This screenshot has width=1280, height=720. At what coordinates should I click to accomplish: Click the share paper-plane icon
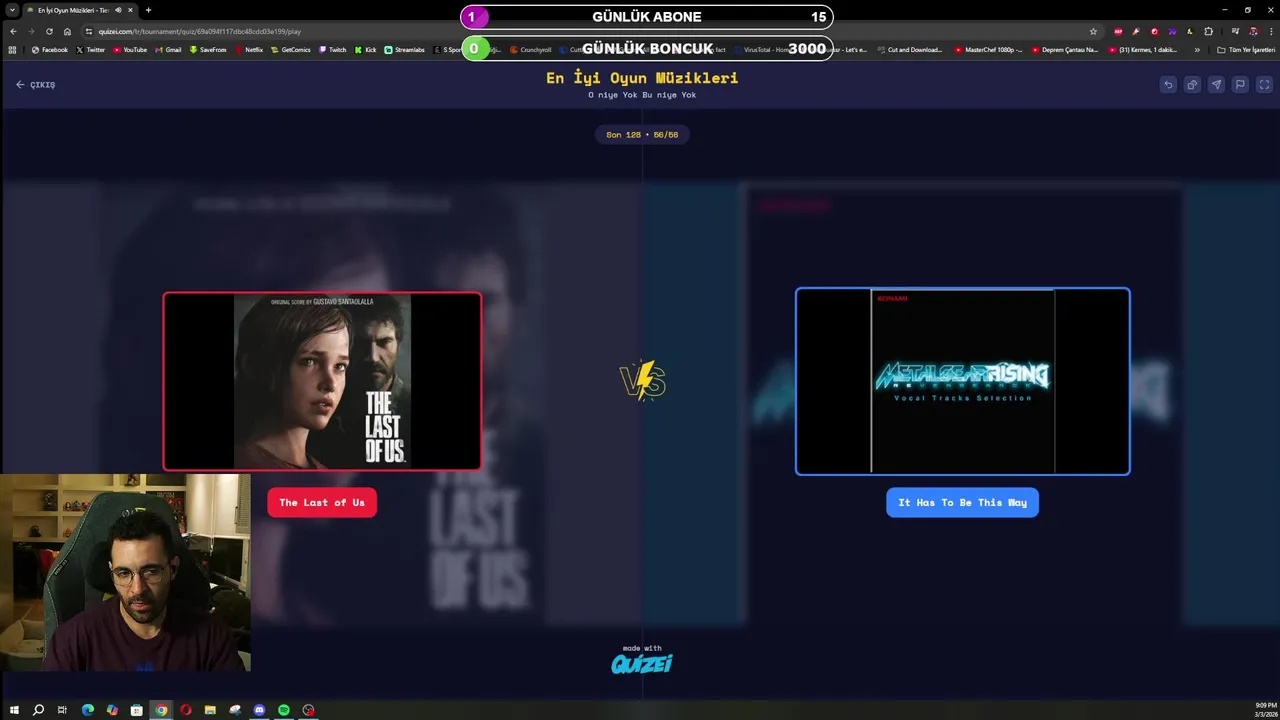[1216, 85]
